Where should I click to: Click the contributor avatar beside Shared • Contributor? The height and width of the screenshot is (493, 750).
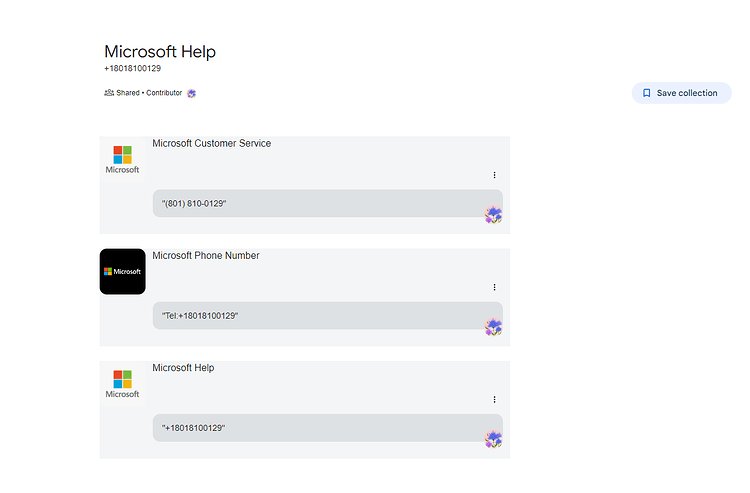[191, 93]
